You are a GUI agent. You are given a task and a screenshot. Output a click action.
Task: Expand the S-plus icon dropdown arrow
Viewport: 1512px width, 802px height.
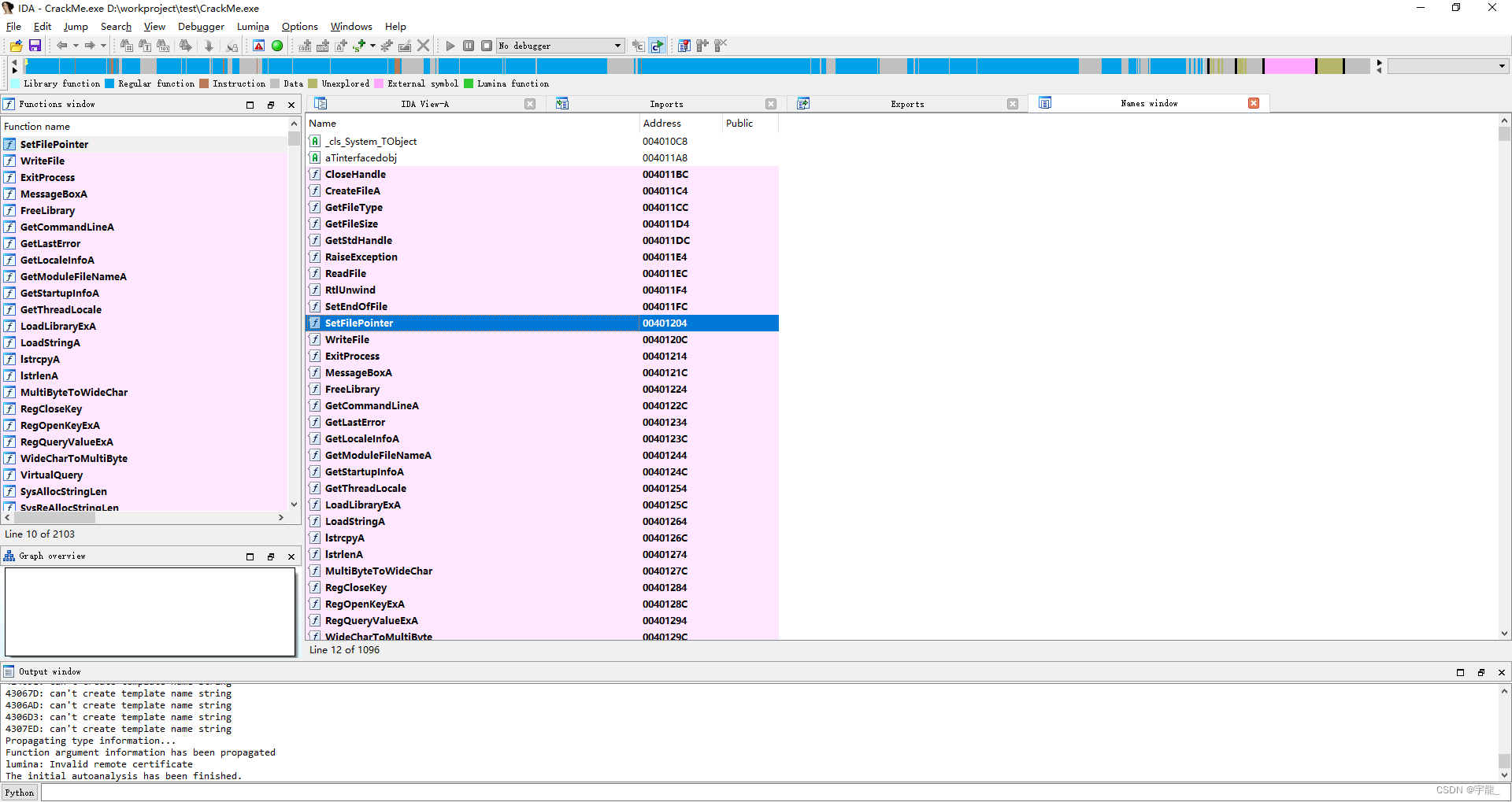tap(372, 46)
